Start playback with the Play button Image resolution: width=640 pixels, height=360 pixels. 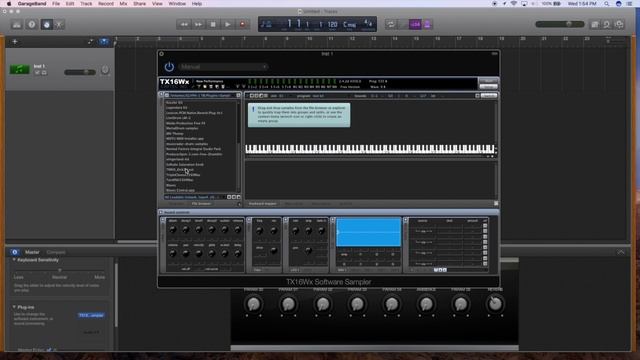(x=227, y=24)
